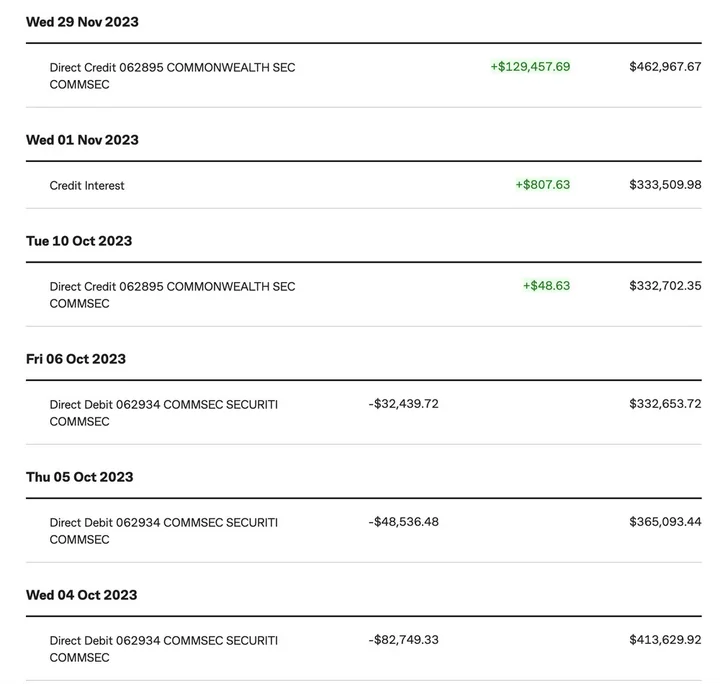This screenshot has height=684, width=720.
Task: Click the -$32,439.72 debit amount
Action: click(x=403, y=404)
